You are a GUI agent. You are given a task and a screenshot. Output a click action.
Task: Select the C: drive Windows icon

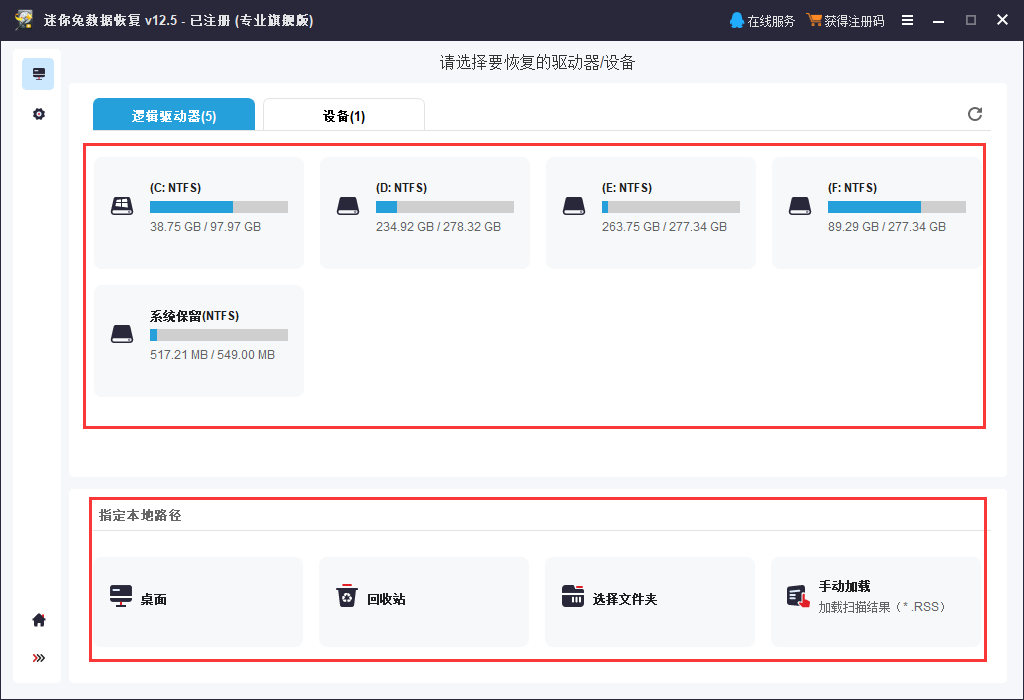point(122,206)
